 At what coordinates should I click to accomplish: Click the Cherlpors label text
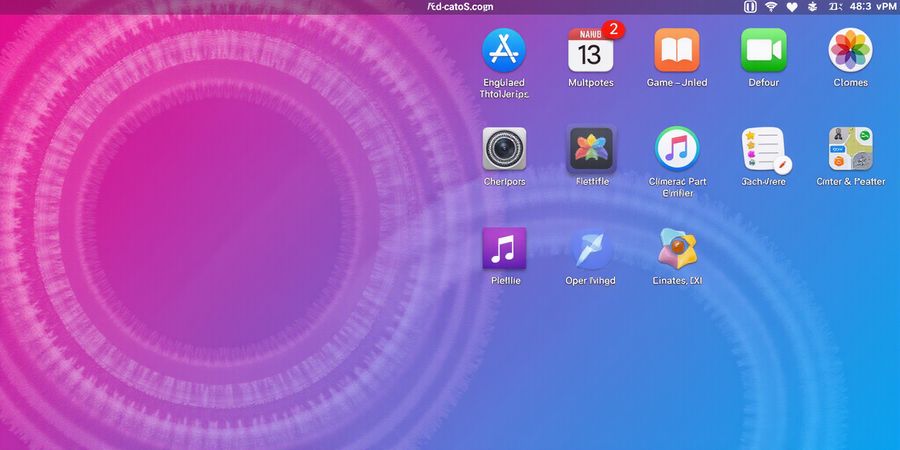[x=505, y=181]
